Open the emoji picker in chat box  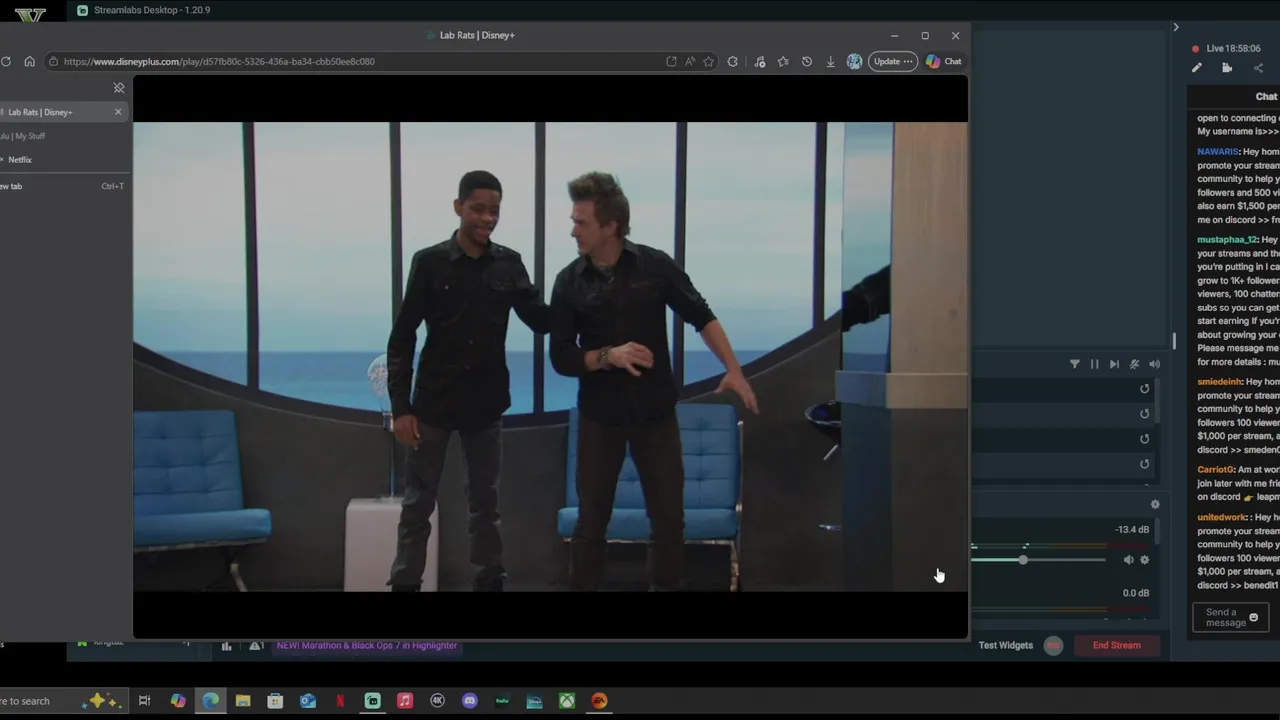(1254, 618)
